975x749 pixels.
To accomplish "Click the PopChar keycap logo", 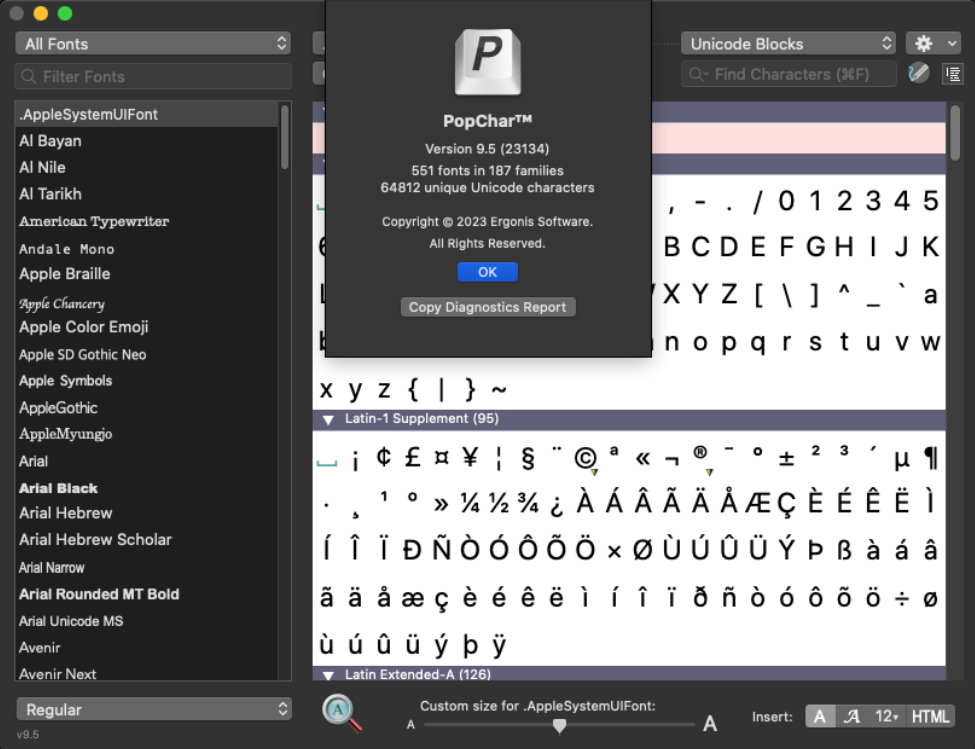I will click(x=488, y=63).
